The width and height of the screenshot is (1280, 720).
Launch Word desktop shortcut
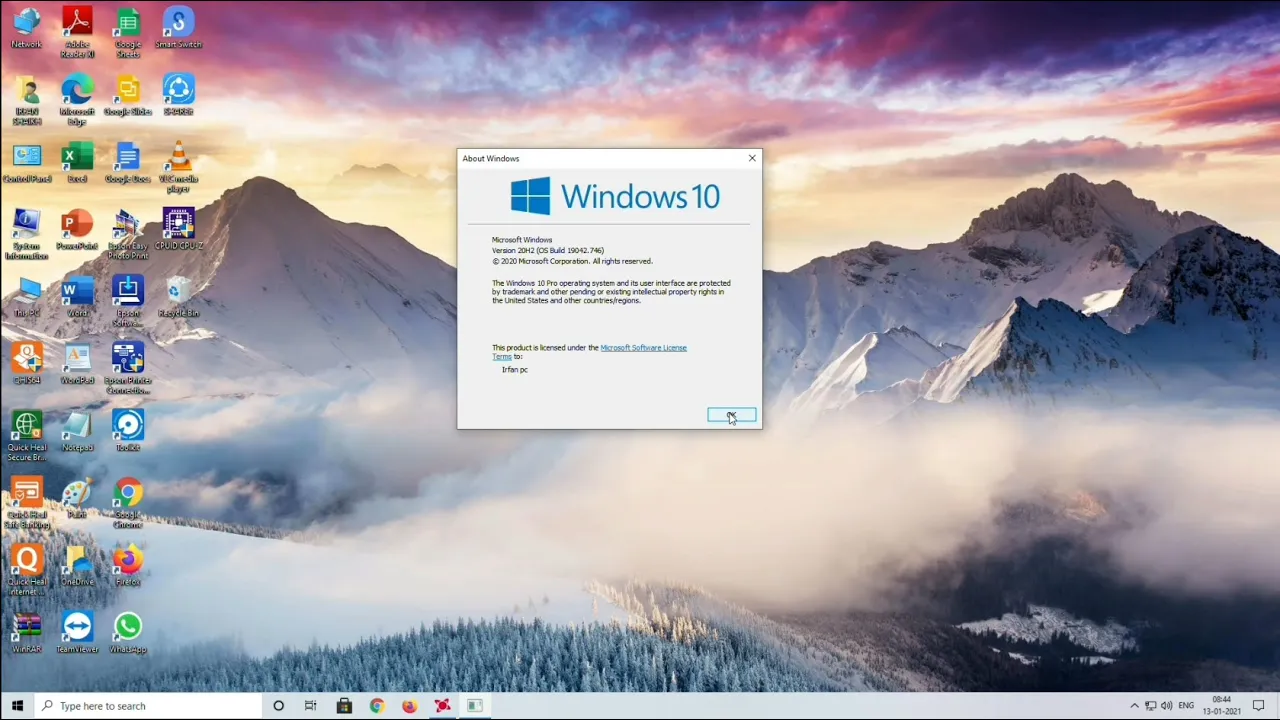[77, 297]
